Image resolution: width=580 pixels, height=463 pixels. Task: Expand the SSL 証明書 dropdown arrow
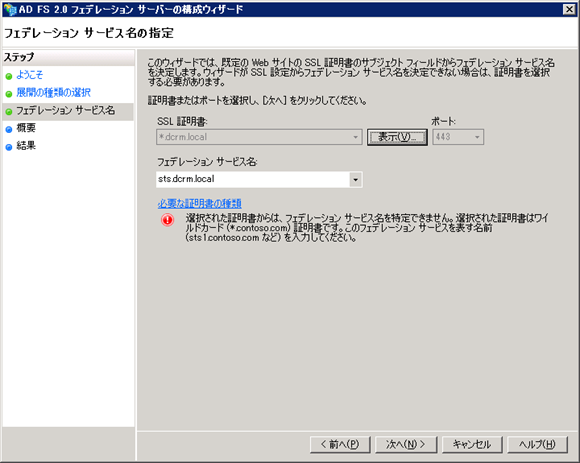(x=355, y=137)
